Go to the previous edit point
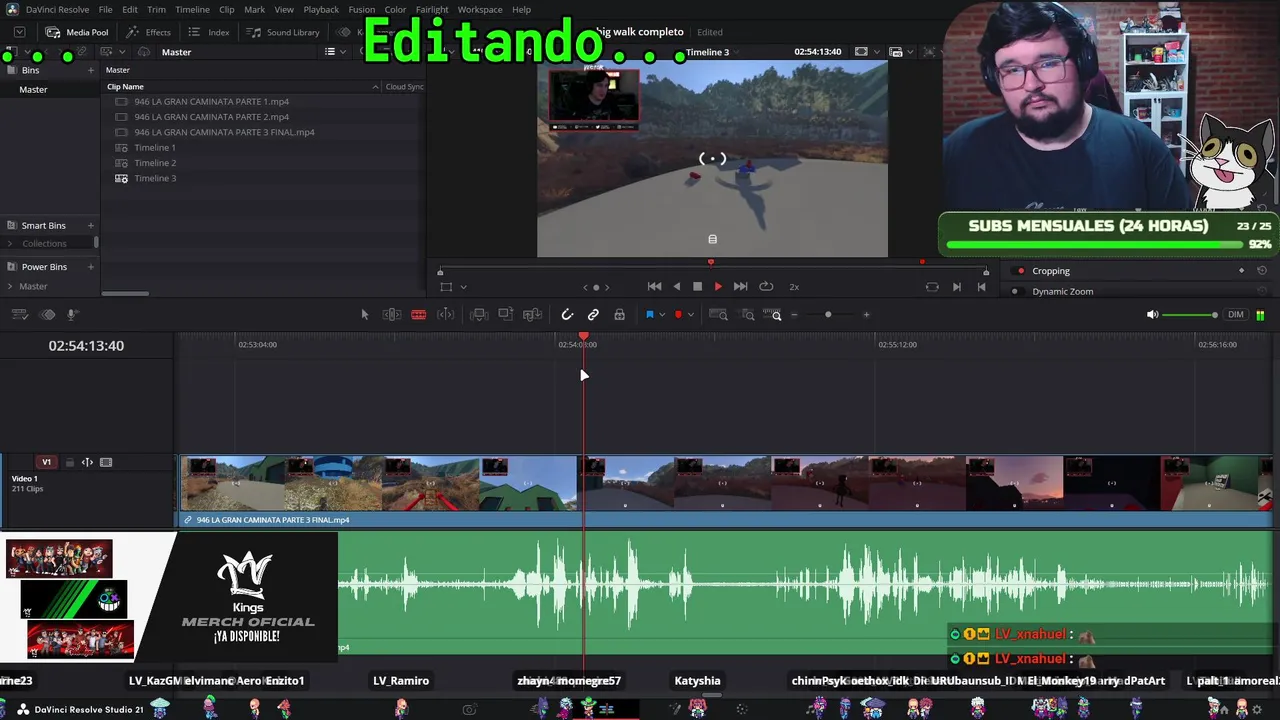This screenshot has width=1280, height=720. tap(981, 287)
